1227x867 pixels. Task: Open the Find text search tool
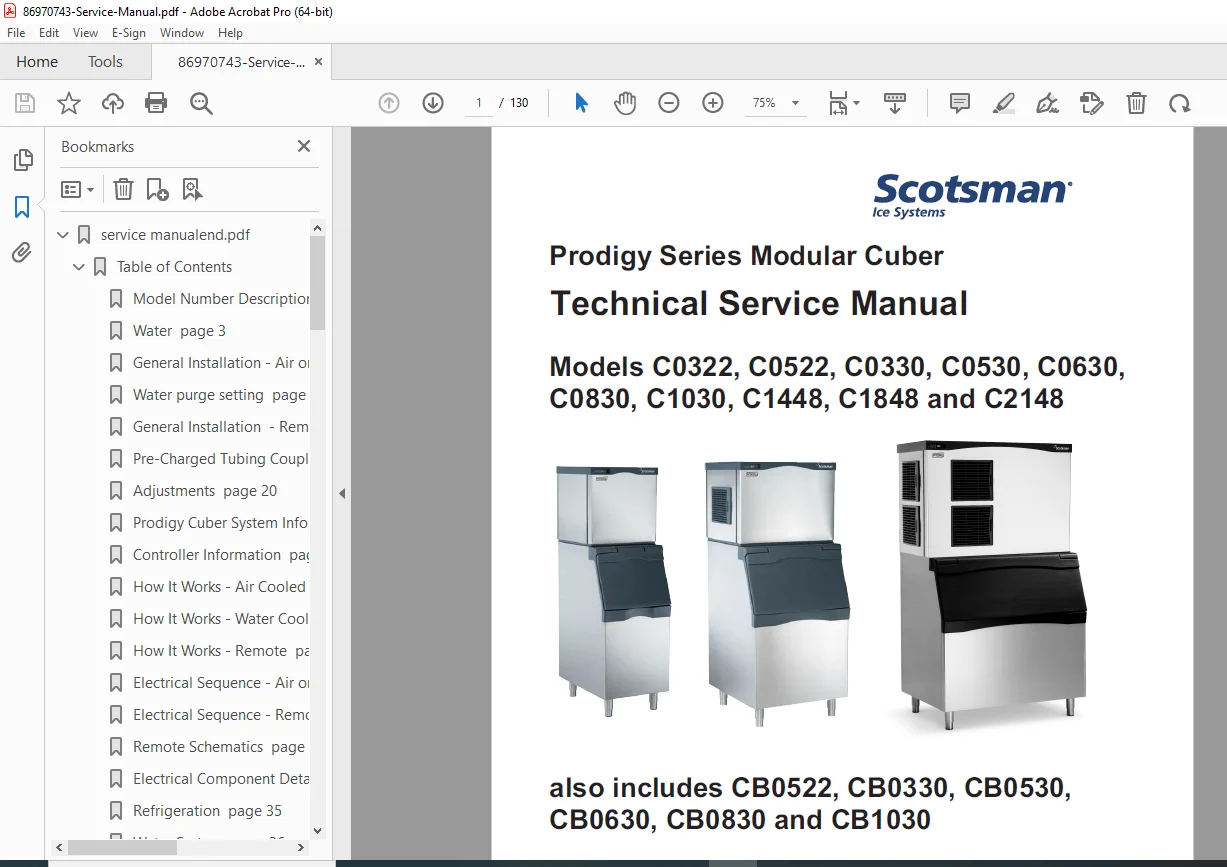[x=201, y=103]
